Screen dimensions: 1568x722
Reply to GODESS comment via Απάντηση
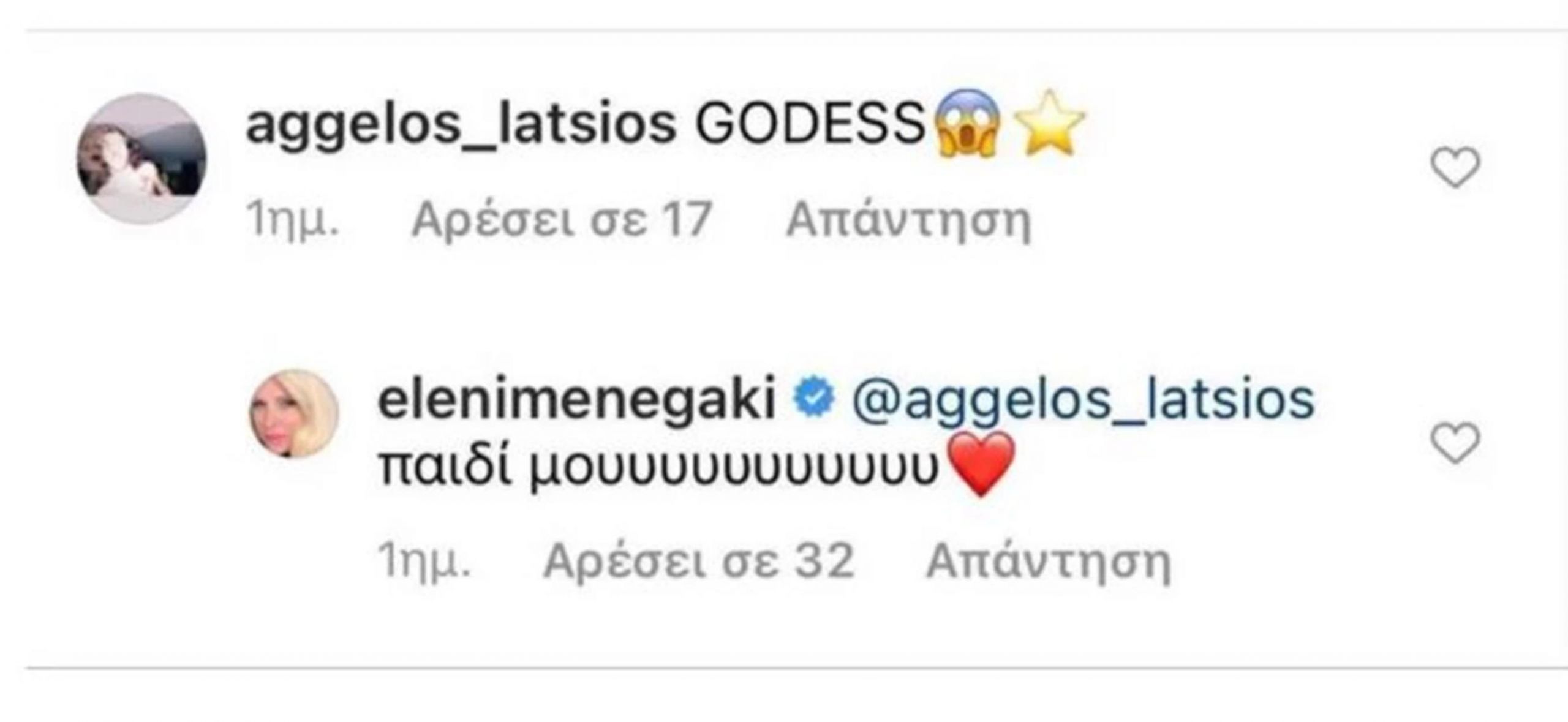909,219
